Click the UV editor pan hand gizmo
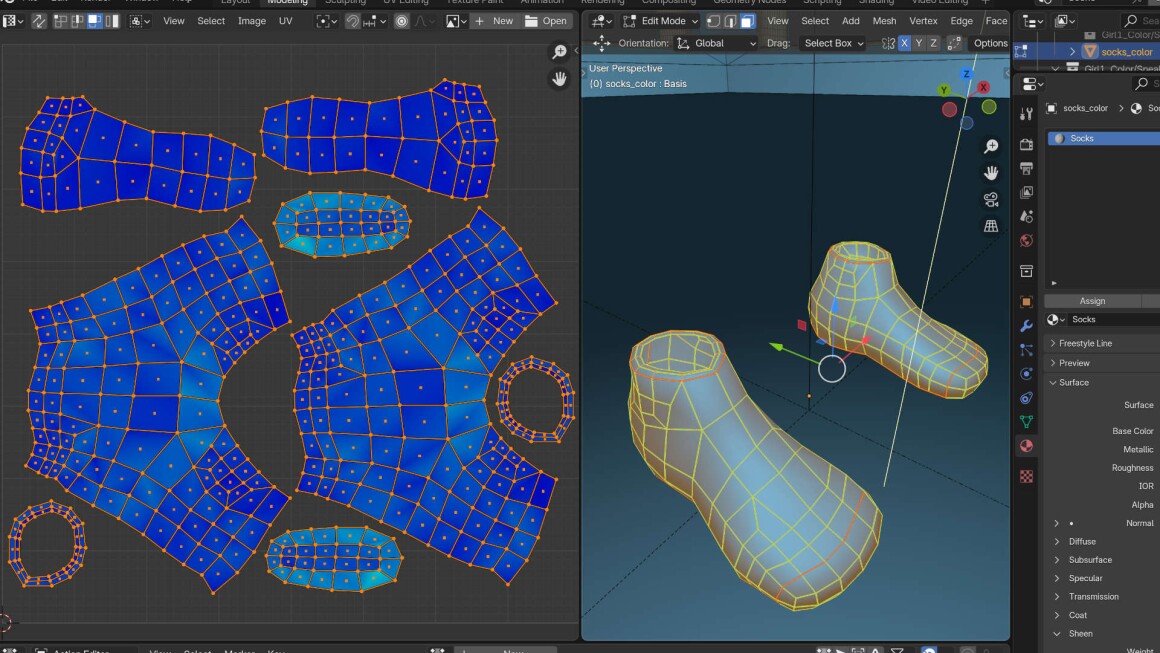This screenshot has width=1160, height=653. point(559,78)
